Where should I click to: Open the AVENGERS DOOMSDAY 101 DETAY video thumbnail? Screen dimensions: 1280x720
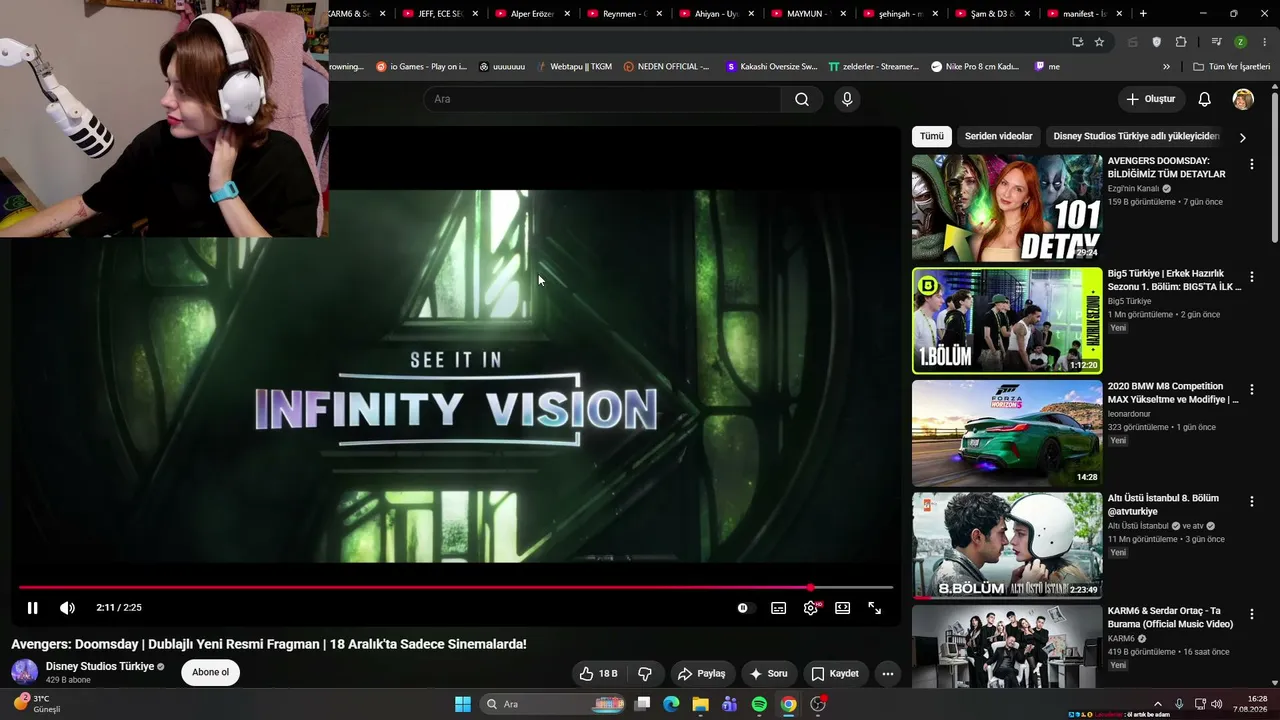tap(1007, 208)
